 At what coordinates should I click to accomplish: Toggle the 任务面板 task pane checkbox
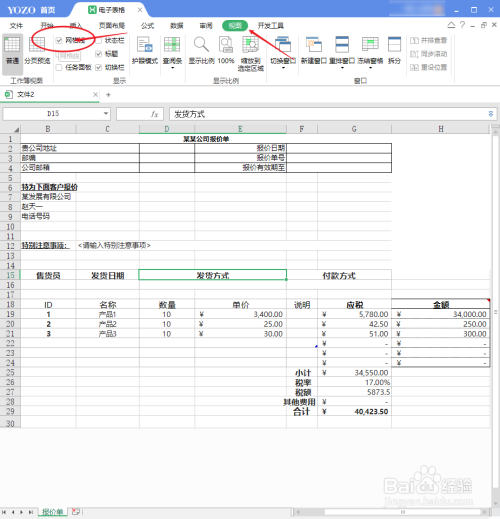(59, 67)
